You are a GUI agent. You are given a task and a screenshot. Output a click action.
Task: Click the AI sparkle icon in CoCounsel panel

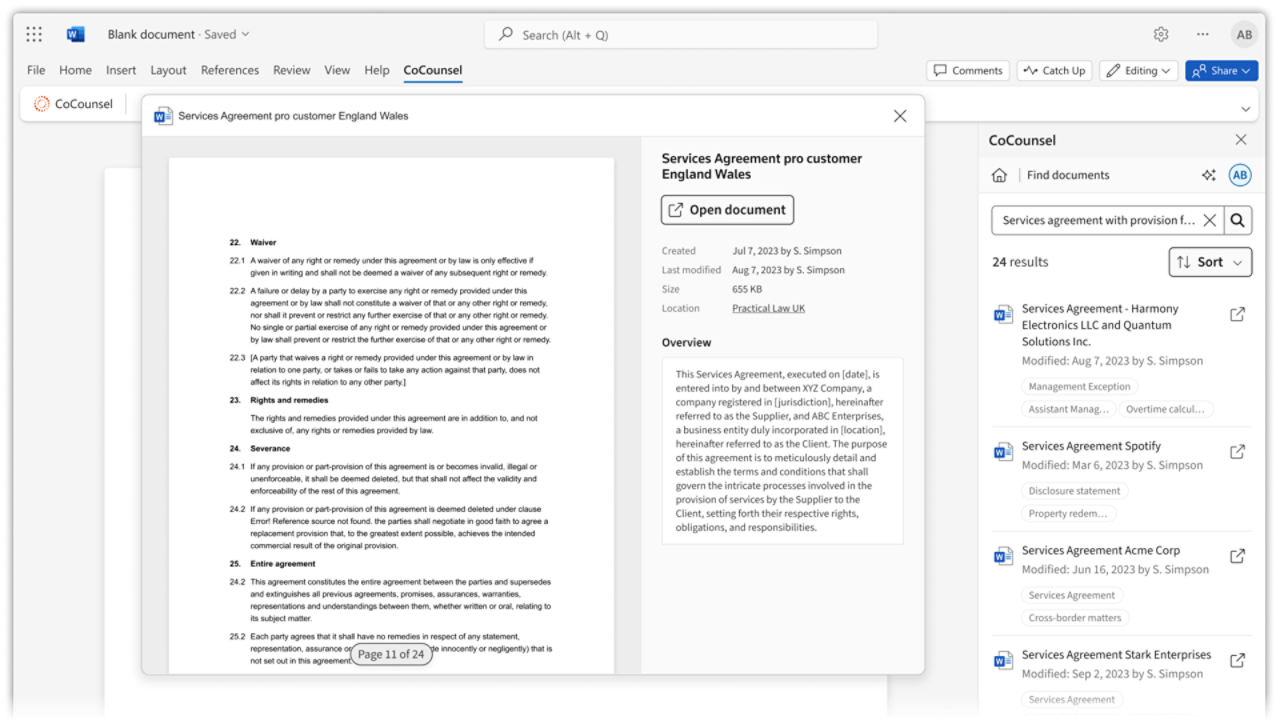click(1208, 175)
